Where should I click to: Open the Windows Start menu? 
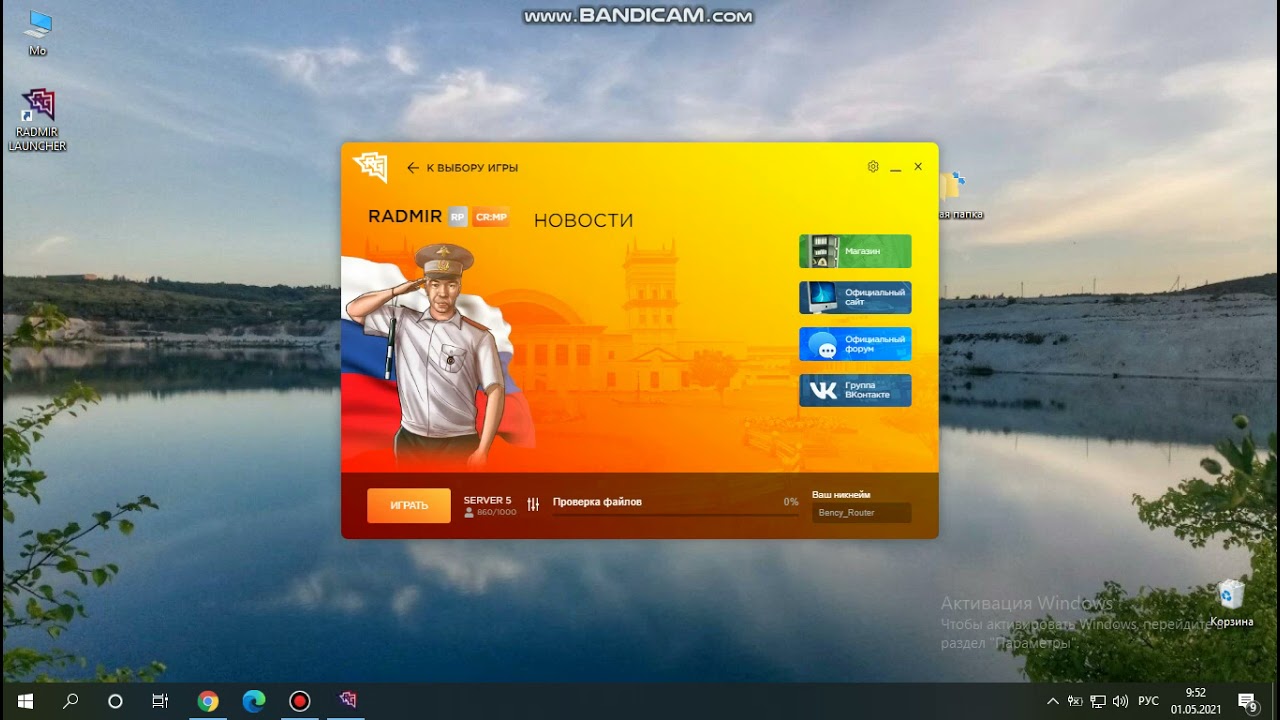(x=25, y=701)
